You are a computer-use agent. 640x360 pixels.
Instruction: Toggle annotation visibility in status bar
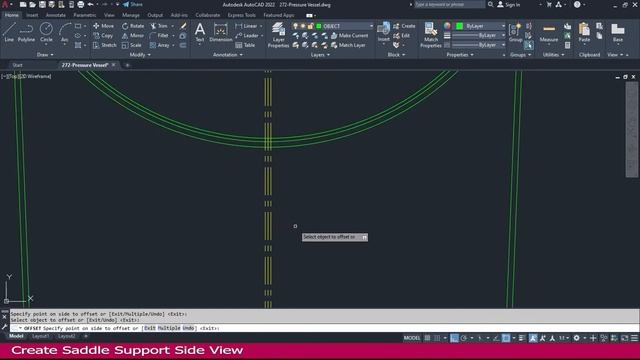tap(533, 338)
